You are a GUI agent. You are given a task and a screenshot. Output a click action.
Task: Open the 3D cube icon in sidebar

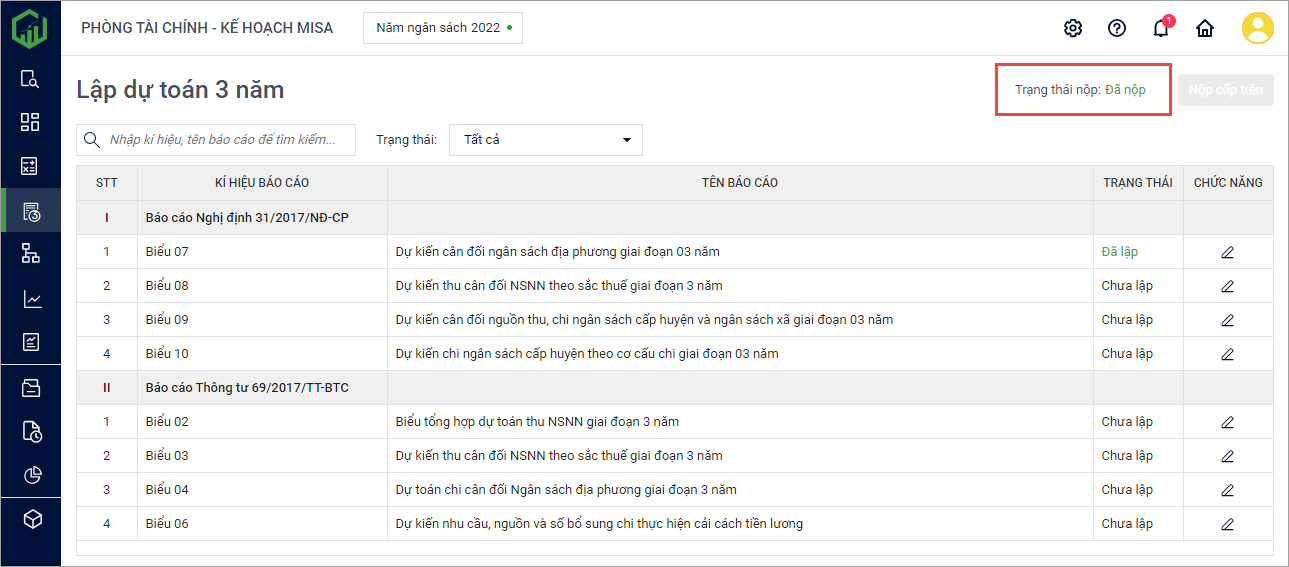point(30,519)
